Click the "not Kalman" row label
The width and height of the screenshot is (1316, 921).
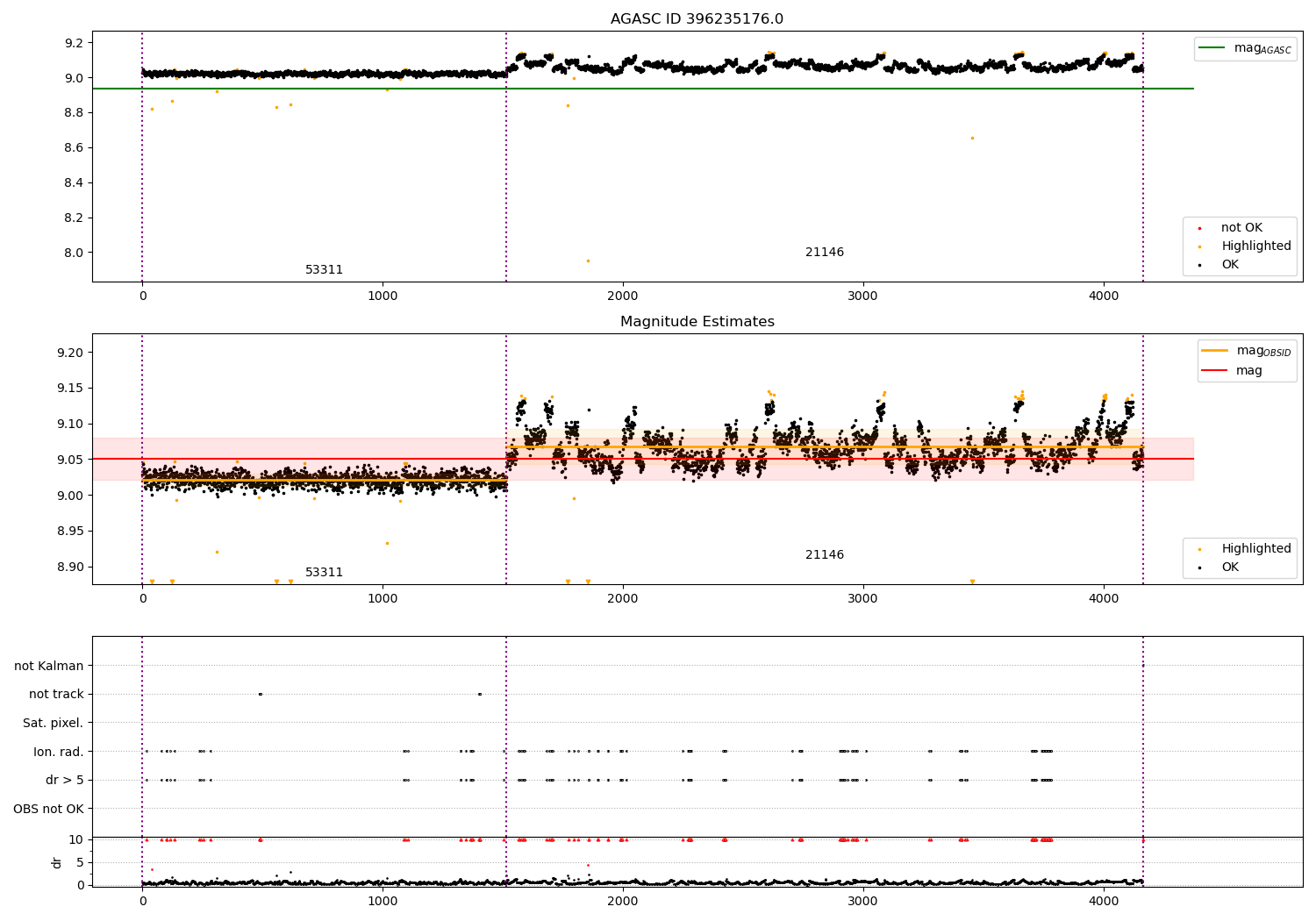pos(49,667)
